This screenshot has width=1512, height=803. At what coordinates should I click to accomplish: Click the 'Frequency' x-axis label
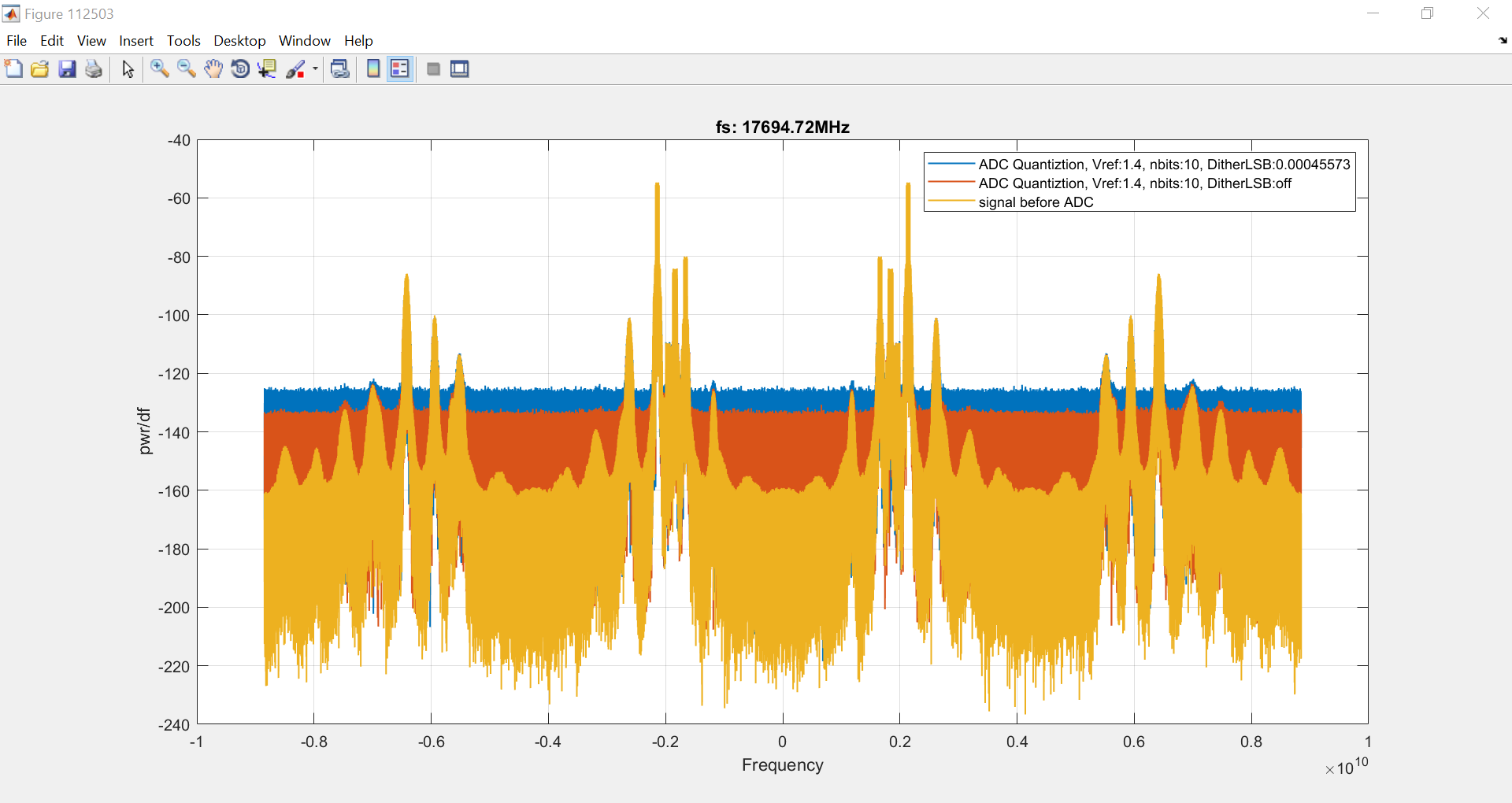(x=782, y=765)
